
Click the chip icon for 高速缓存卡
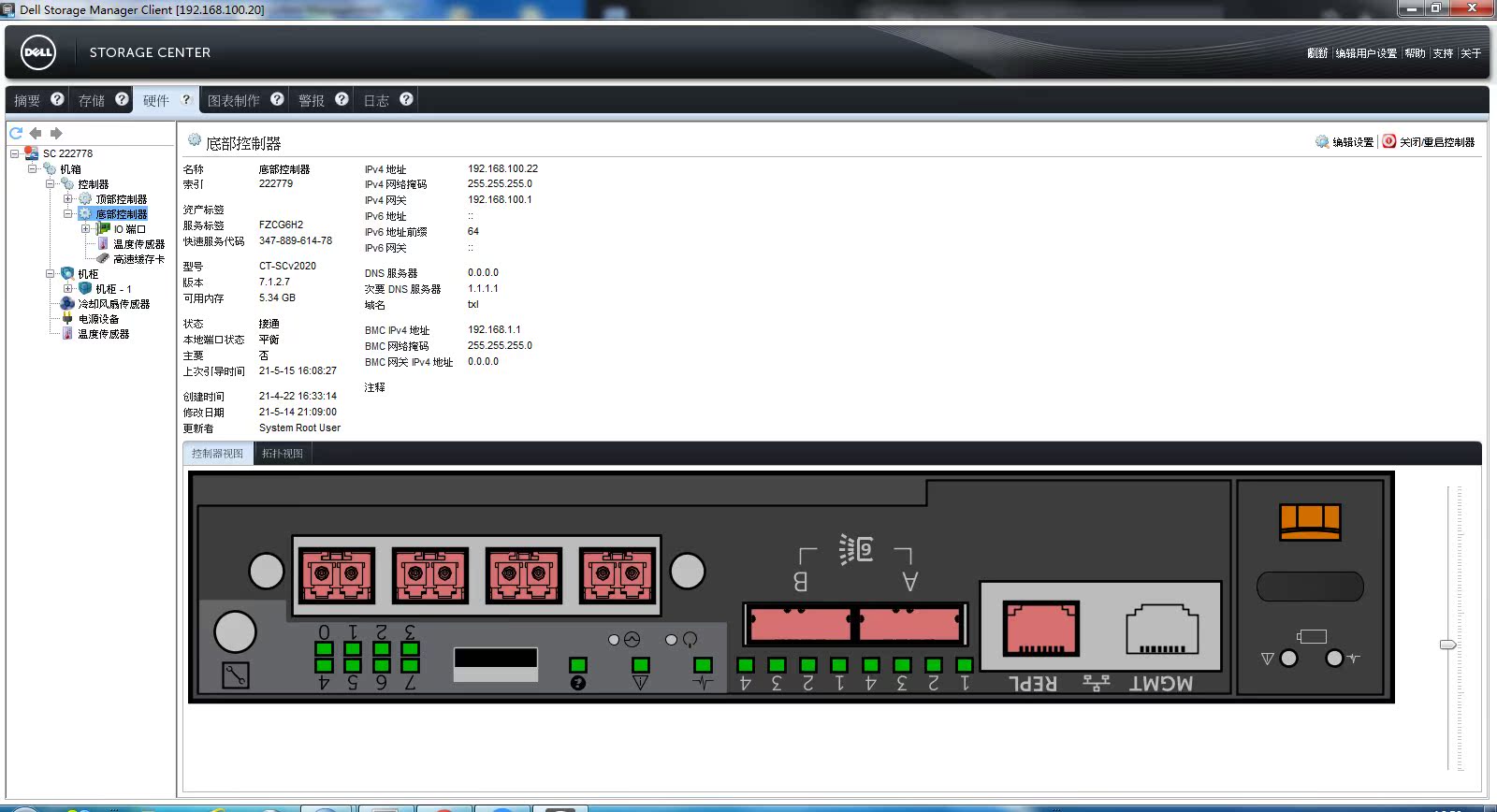[x=103, y=259]
